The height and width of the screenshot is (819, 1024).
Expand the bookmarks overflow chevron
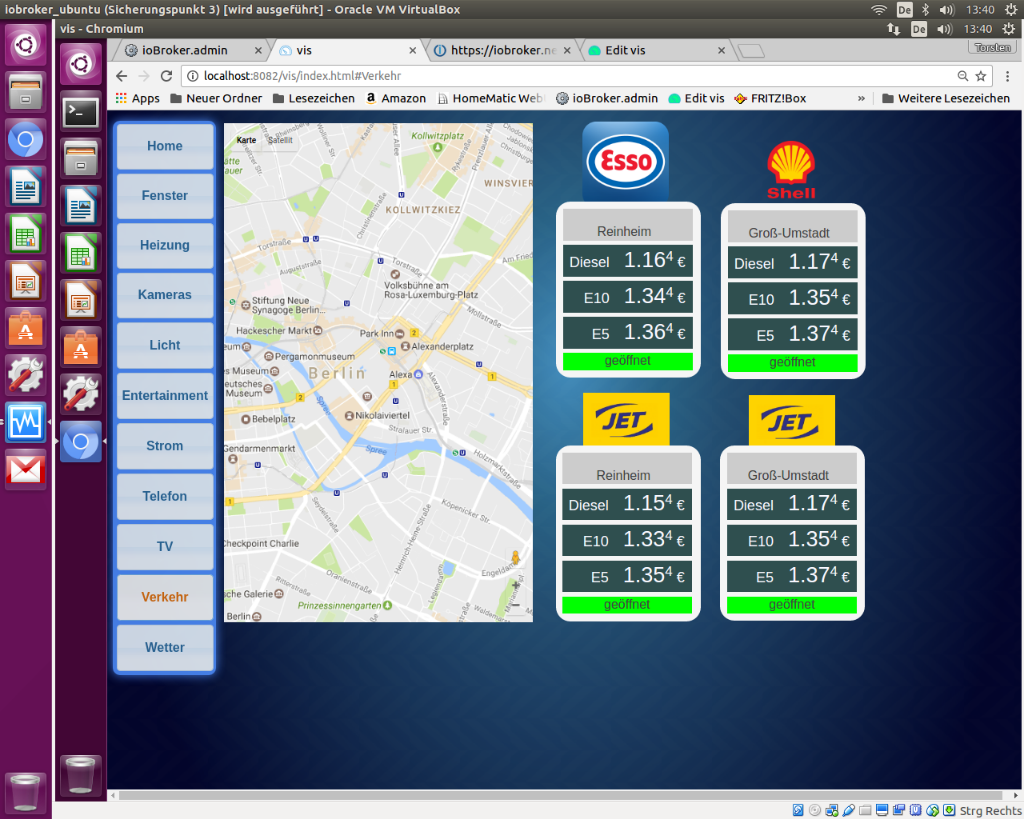click(x=861, y=98)
